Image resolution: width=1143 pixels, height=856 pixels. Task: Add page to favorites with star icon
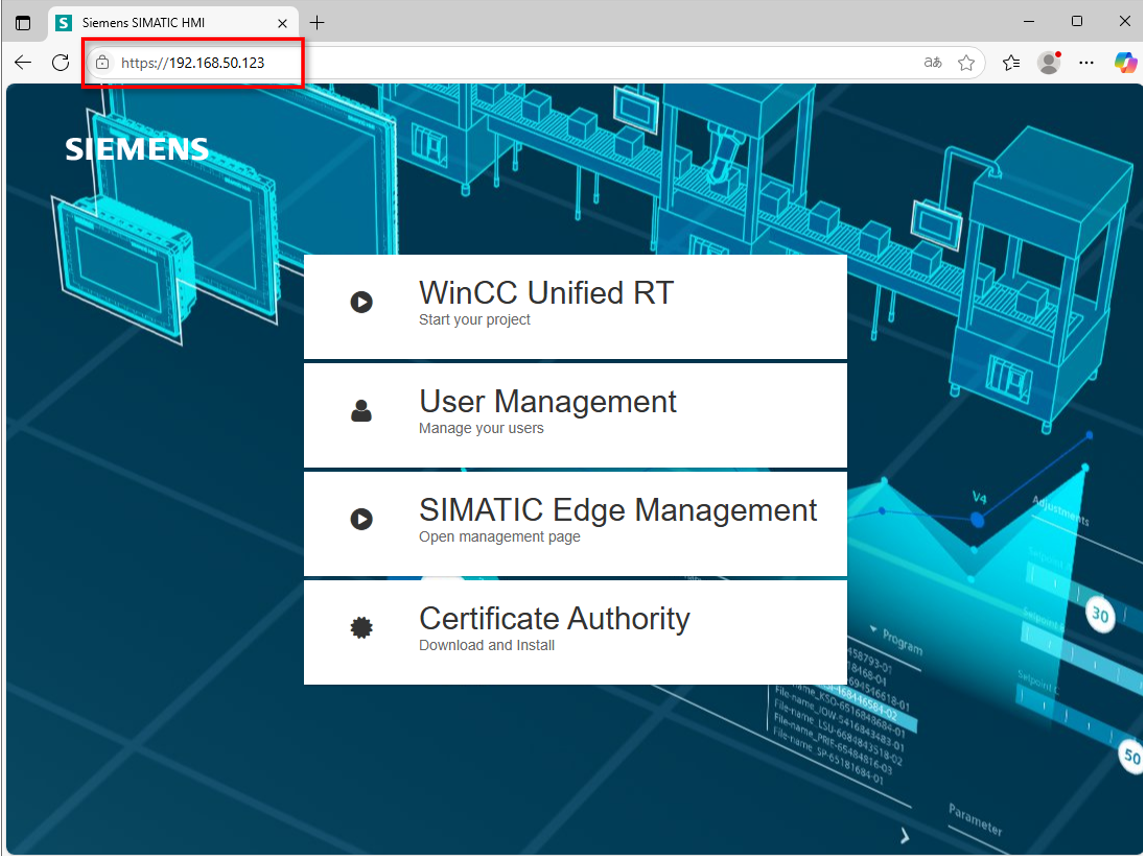pos(966,63)
